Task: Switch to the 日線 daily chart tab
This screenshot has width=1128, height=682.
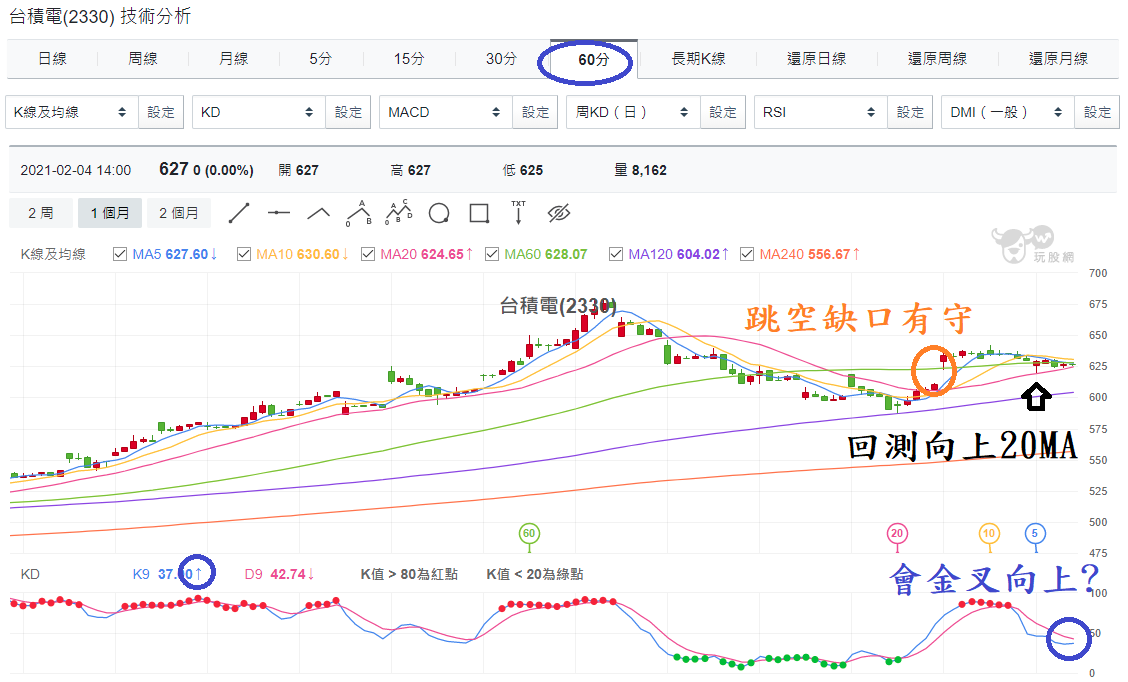Action: pyautogui.click(x=53, y=59)
